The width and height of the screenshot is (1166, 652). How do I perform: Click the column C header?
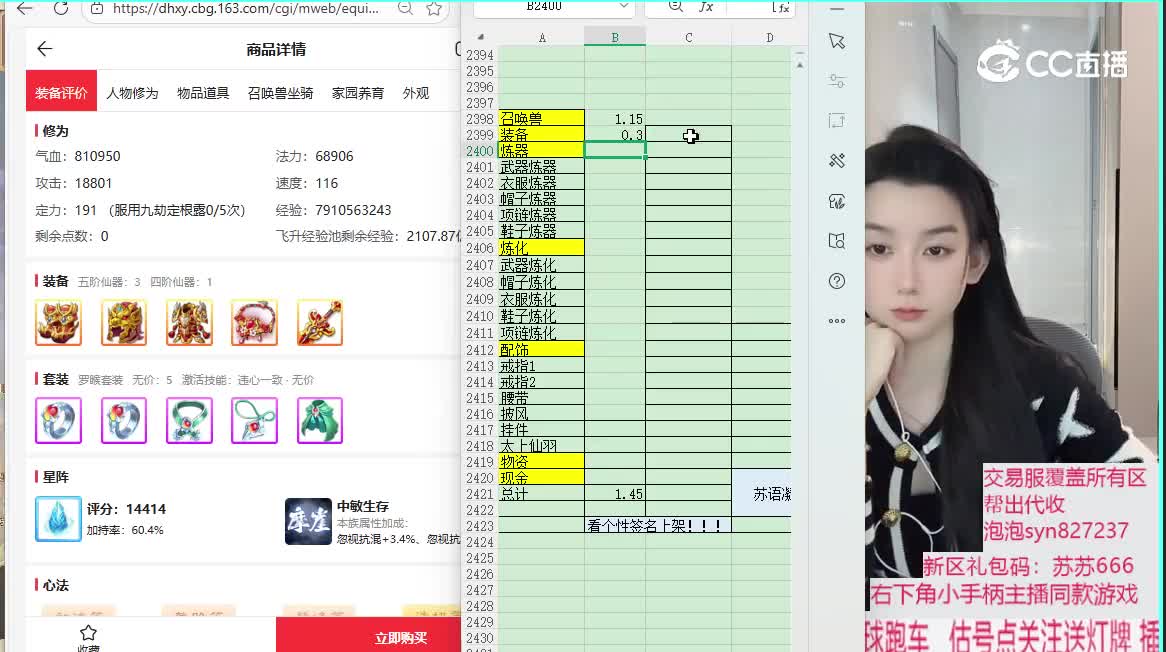pos(688,38)
